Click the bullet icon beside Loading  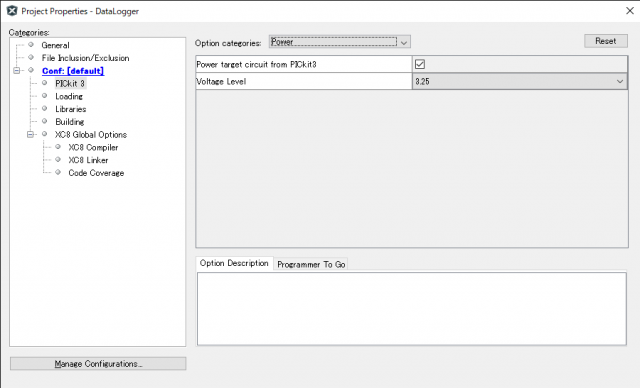(44, 95)
